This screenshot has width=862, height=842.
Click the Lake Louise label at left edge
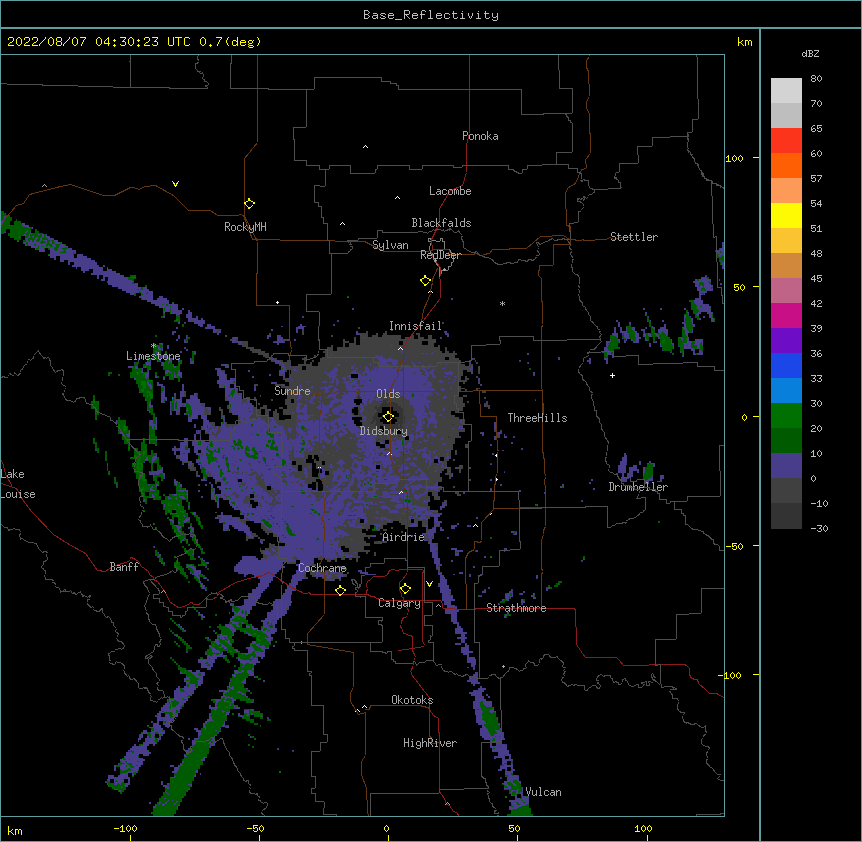(18, 484)
